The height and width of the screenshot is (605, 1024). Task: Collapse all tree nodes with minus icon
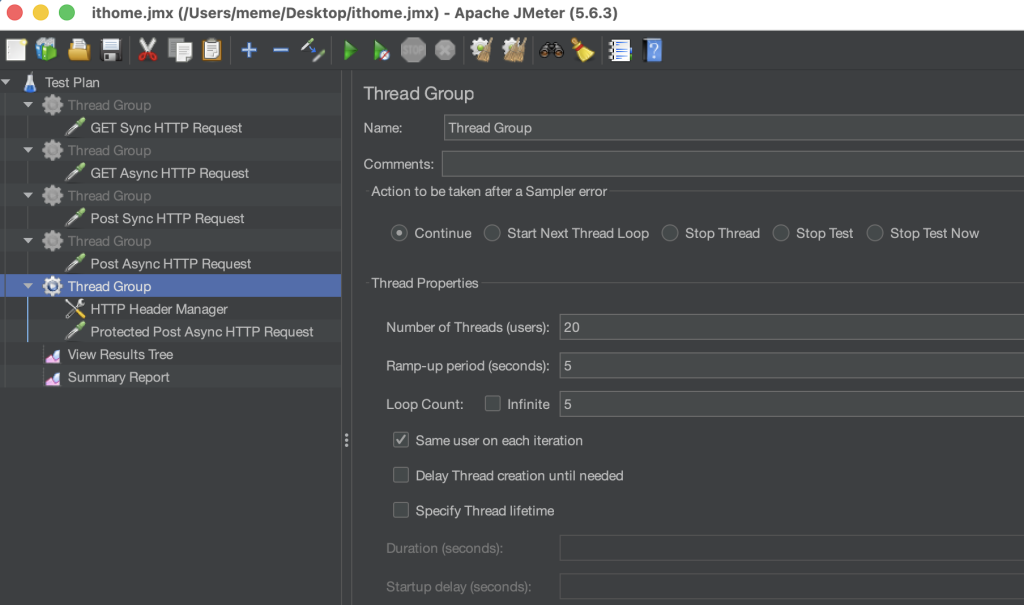pos(281,50)
